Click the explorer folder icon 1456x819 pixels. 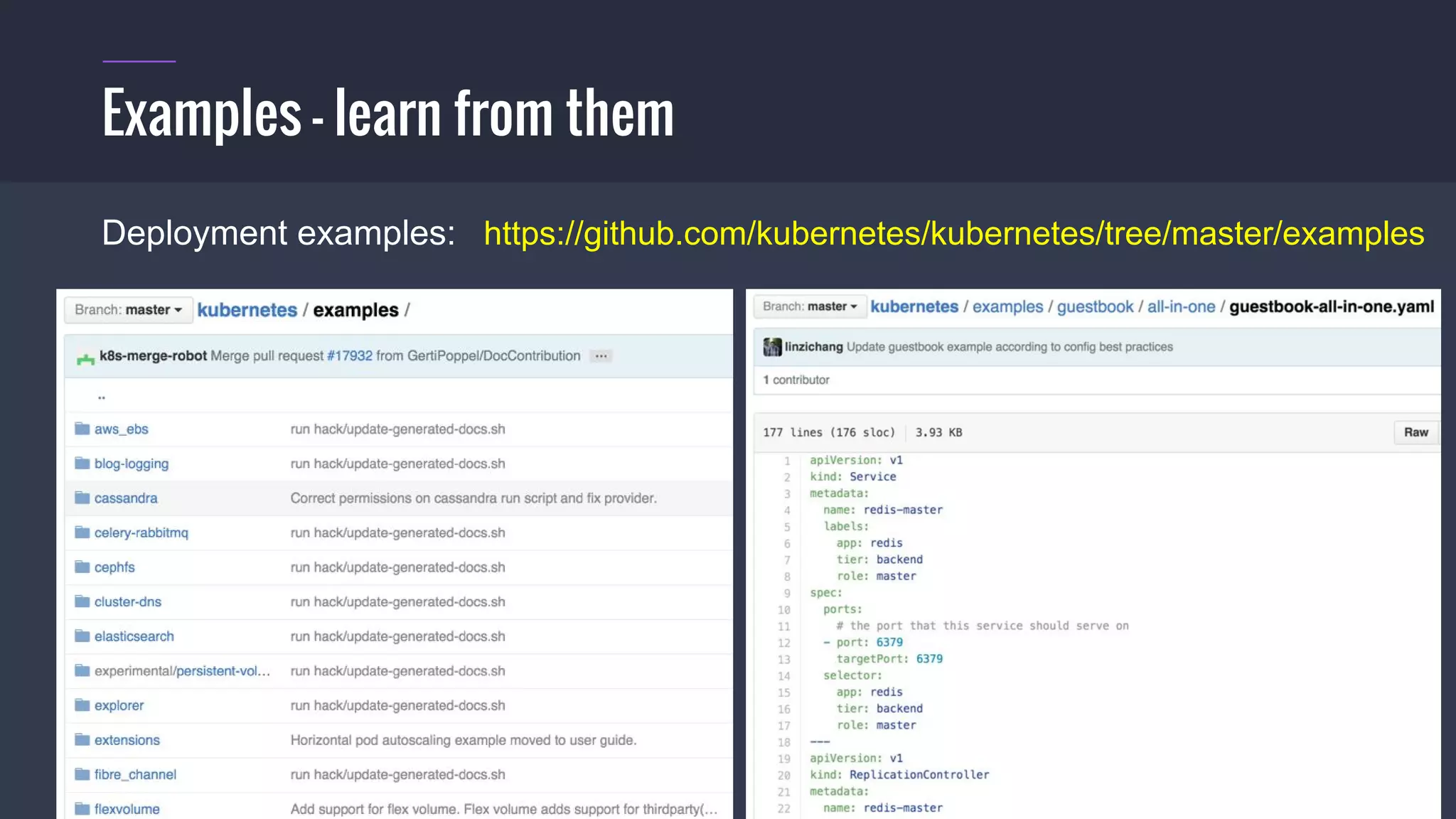82,705
